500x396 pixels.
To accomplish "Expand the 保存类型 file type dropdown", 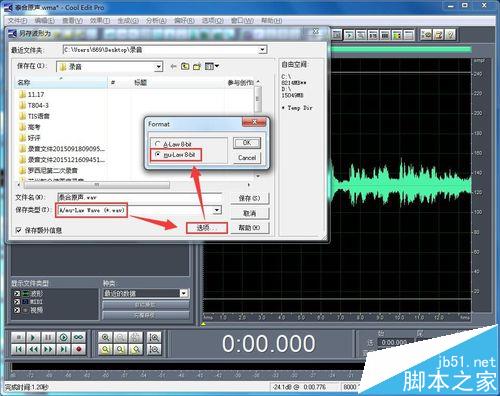I will (217, 210).
